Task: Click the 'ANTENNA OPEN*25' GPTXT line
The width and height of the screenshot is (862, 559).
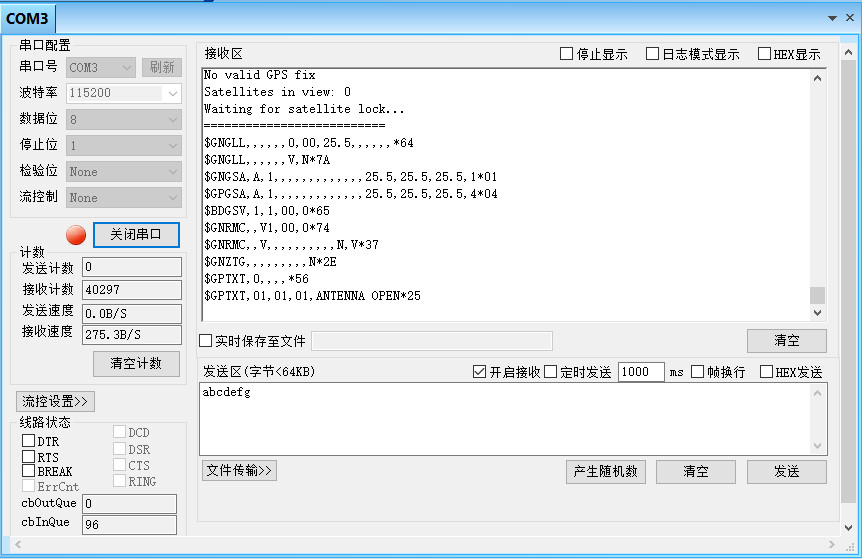Action: 312,296
